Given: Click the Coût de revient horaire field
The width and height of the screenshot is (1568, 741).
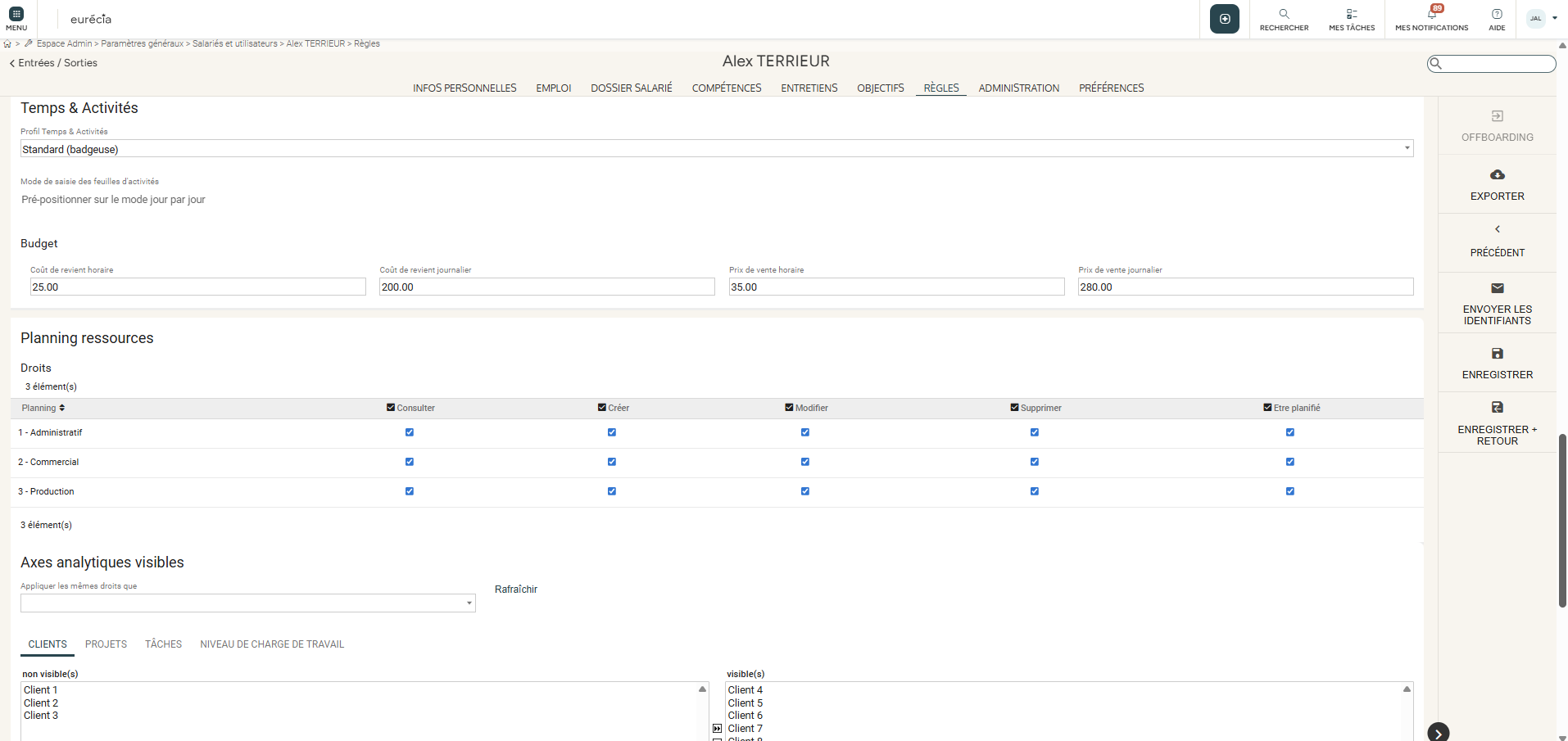Looking at the screenshot, I should [197, 287].
